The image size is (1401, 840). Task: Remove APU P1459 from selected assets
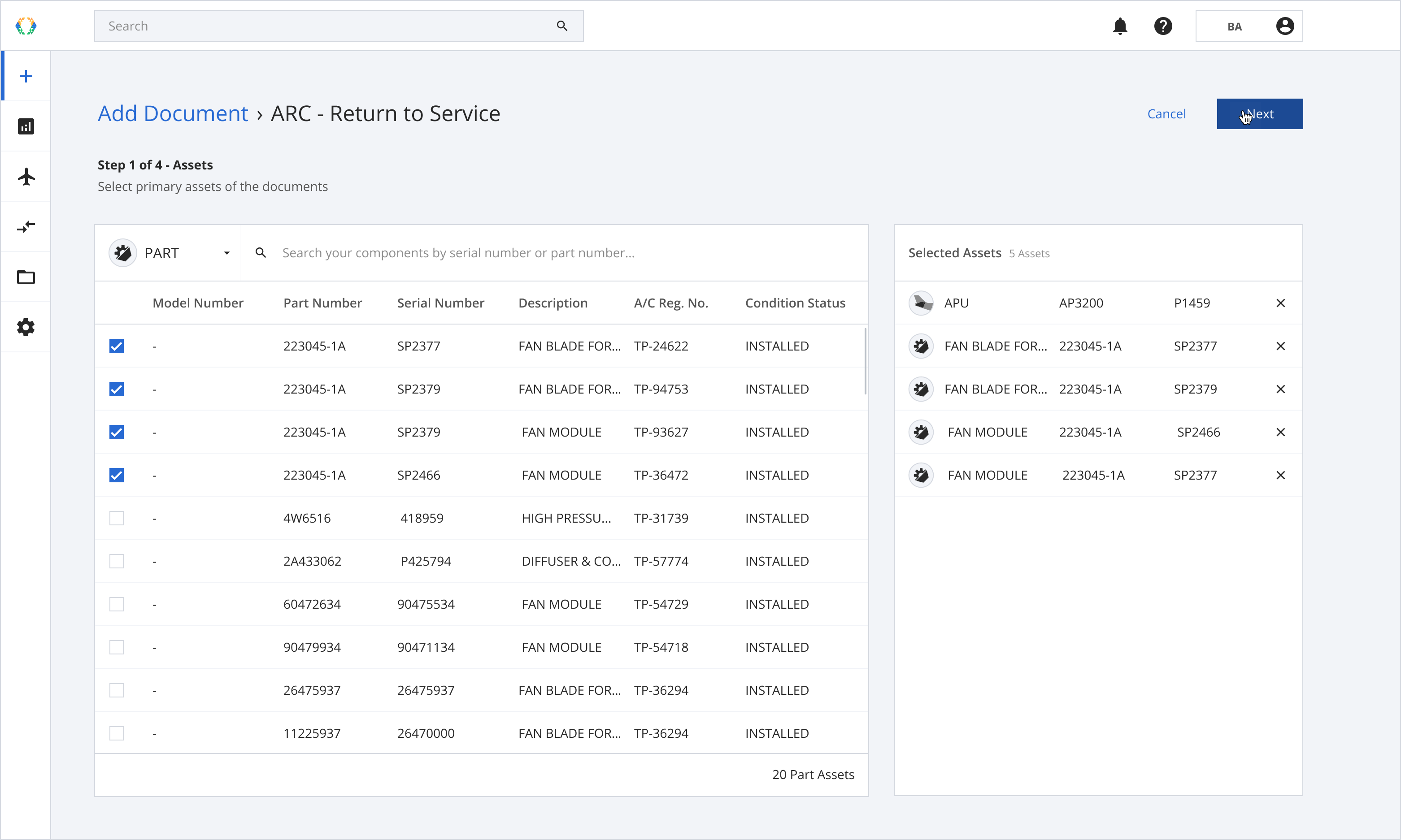(x=1280, y=303)
